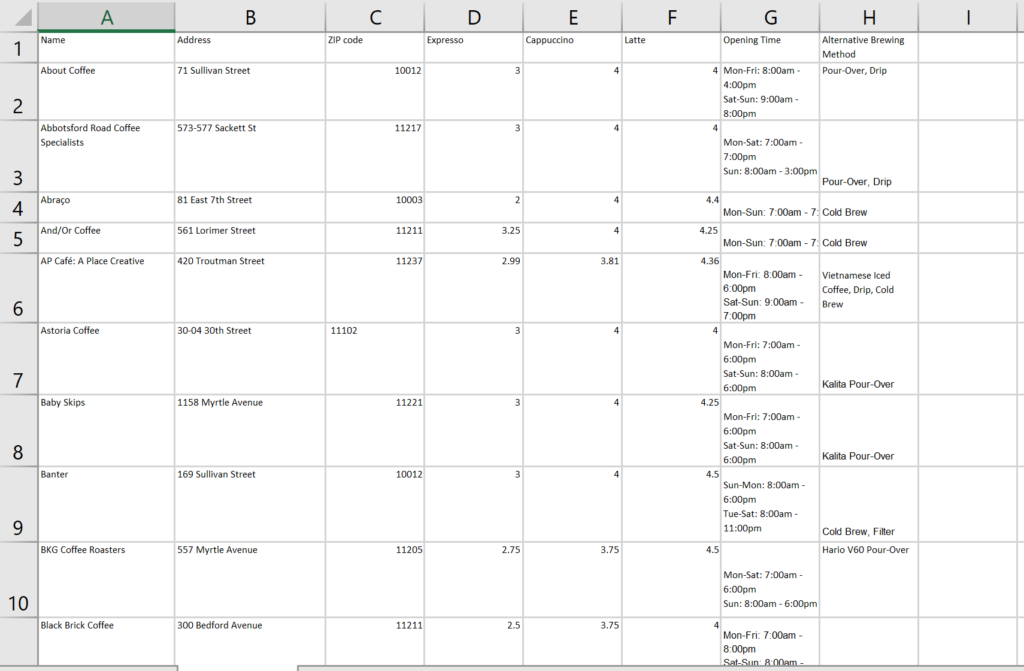Click the Abraço Latte price 4.4 cell
This screenshot has width=1024, height=671.
coord(671,207)
